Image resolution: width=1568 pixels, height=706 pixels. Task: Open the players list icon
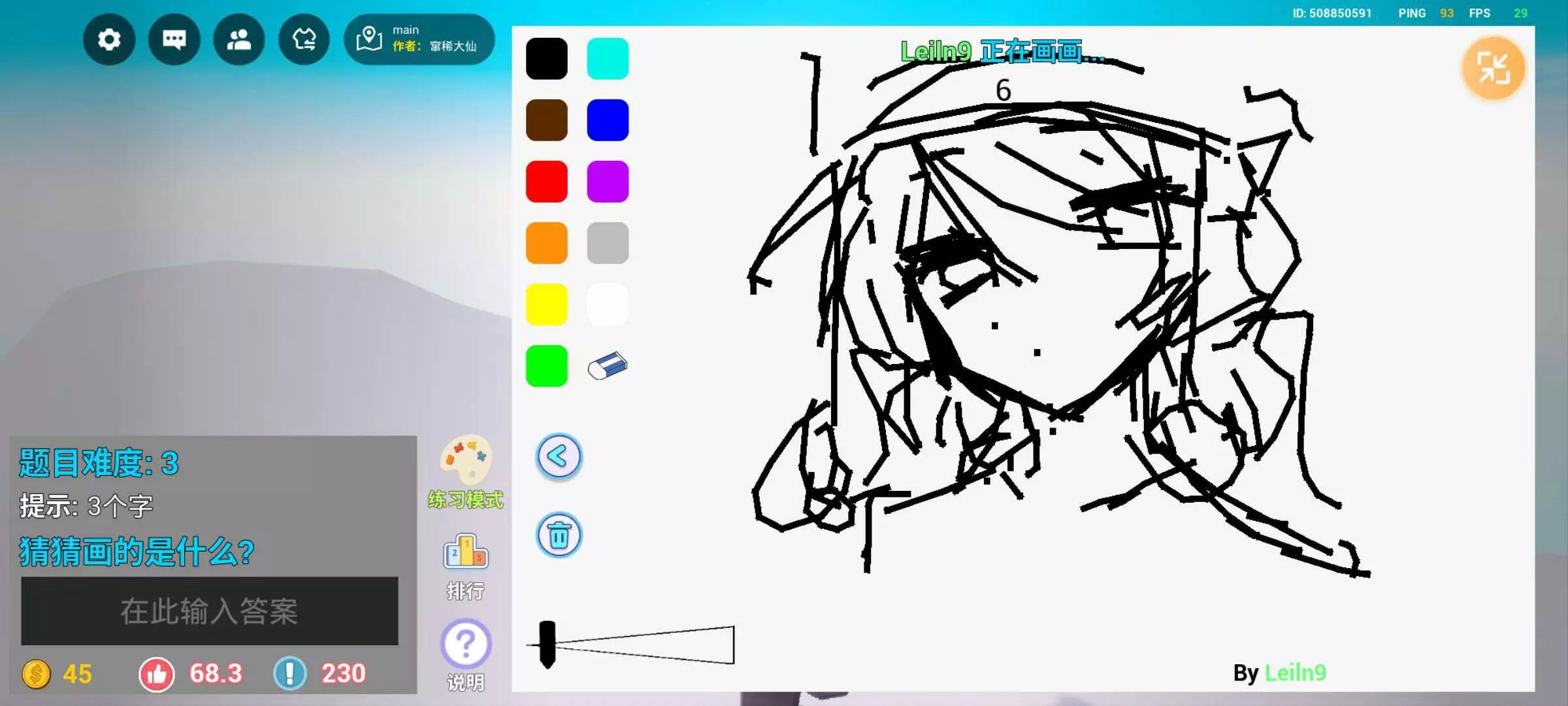(x=238, y=40)
